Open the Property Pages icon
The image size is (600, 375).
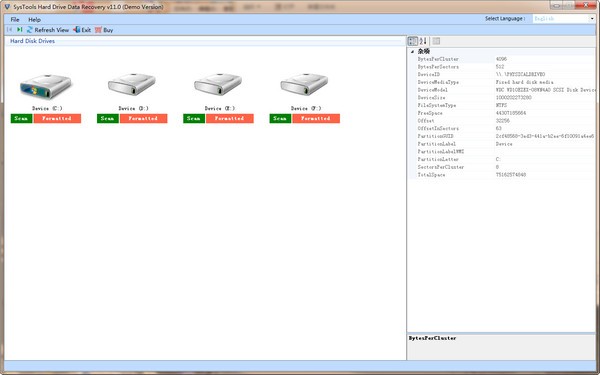tap(436, 41)
